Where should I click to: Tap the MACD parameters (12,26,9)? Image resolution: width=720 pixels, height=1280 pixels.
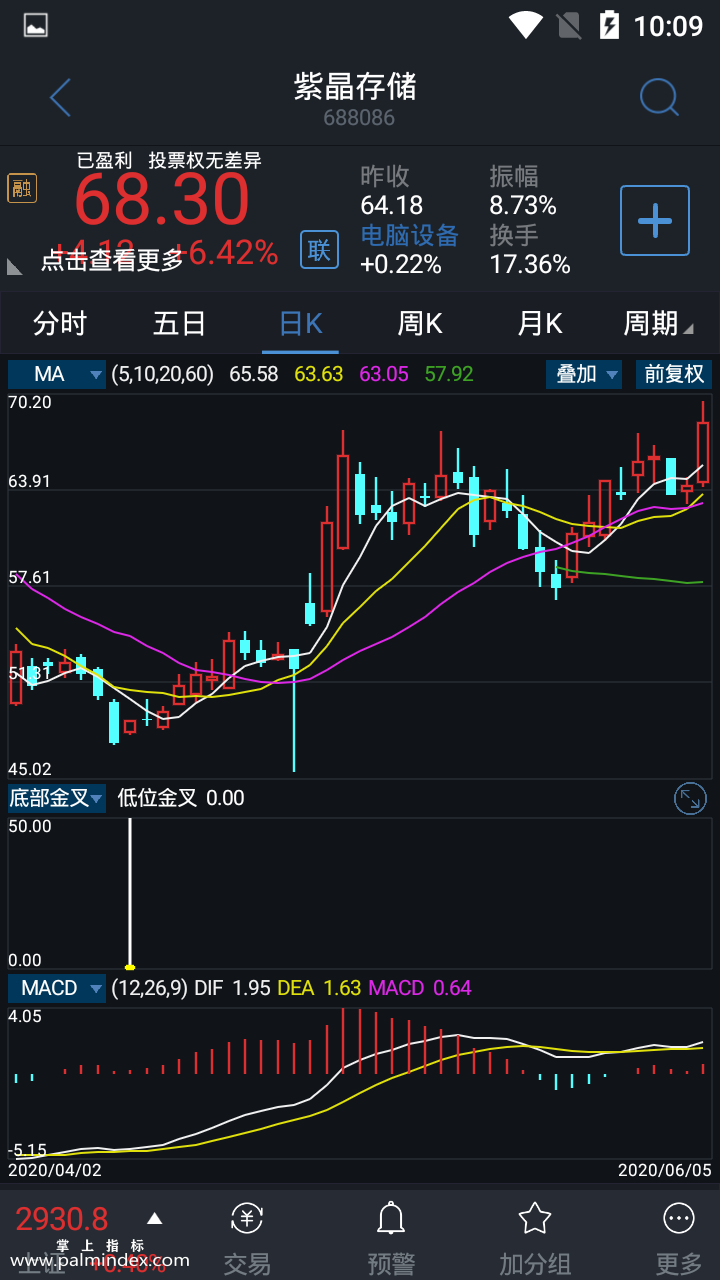pyautogui.click(x=149, y=988)
